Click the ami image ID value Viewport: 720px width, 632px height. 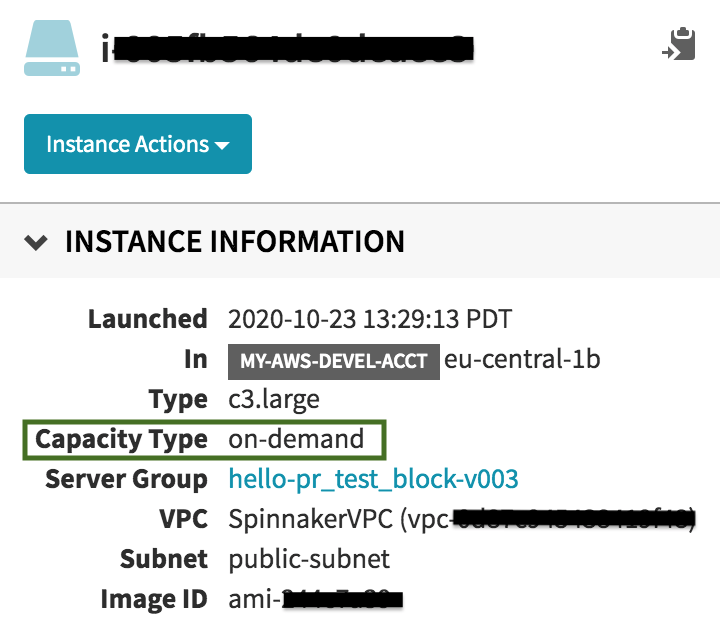(315, 599)
